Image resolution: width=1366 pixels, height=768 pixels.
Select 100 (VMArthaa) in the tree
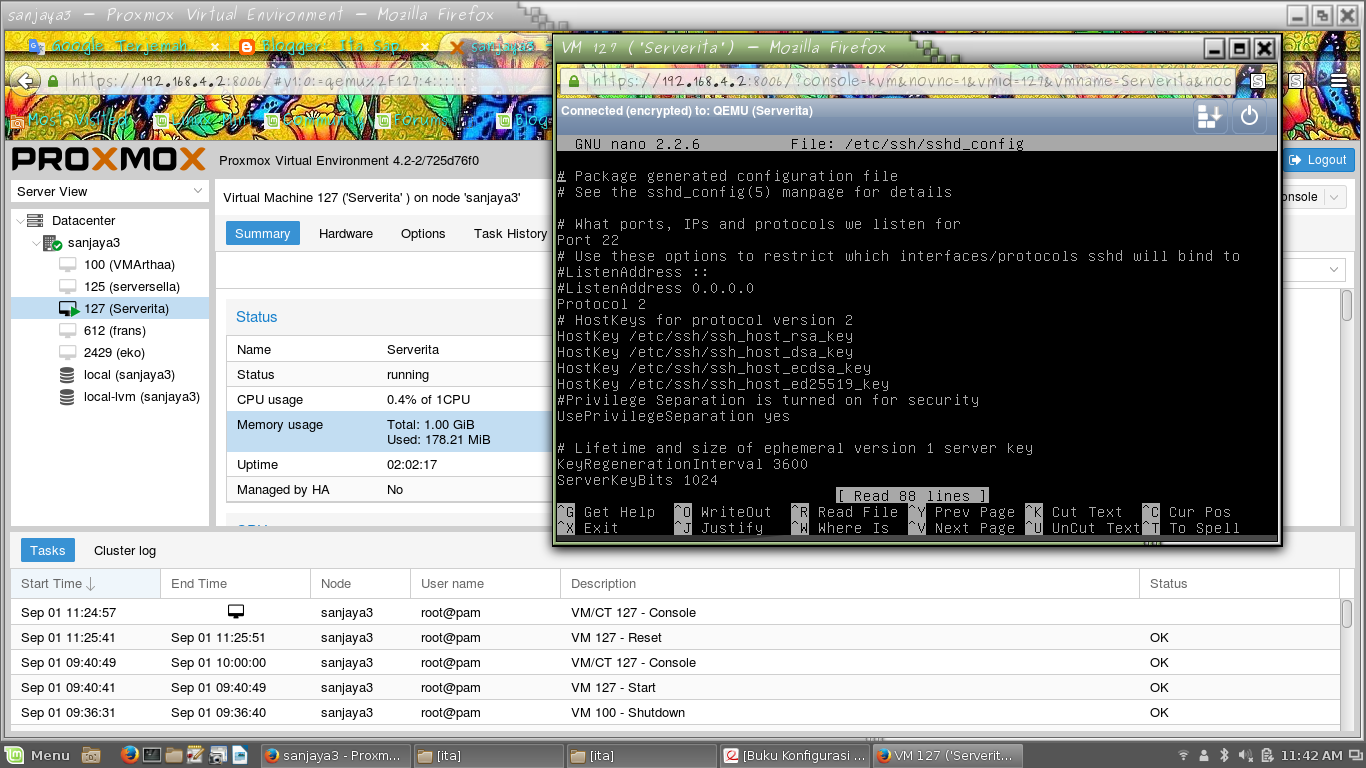click(x=129, y=265)
